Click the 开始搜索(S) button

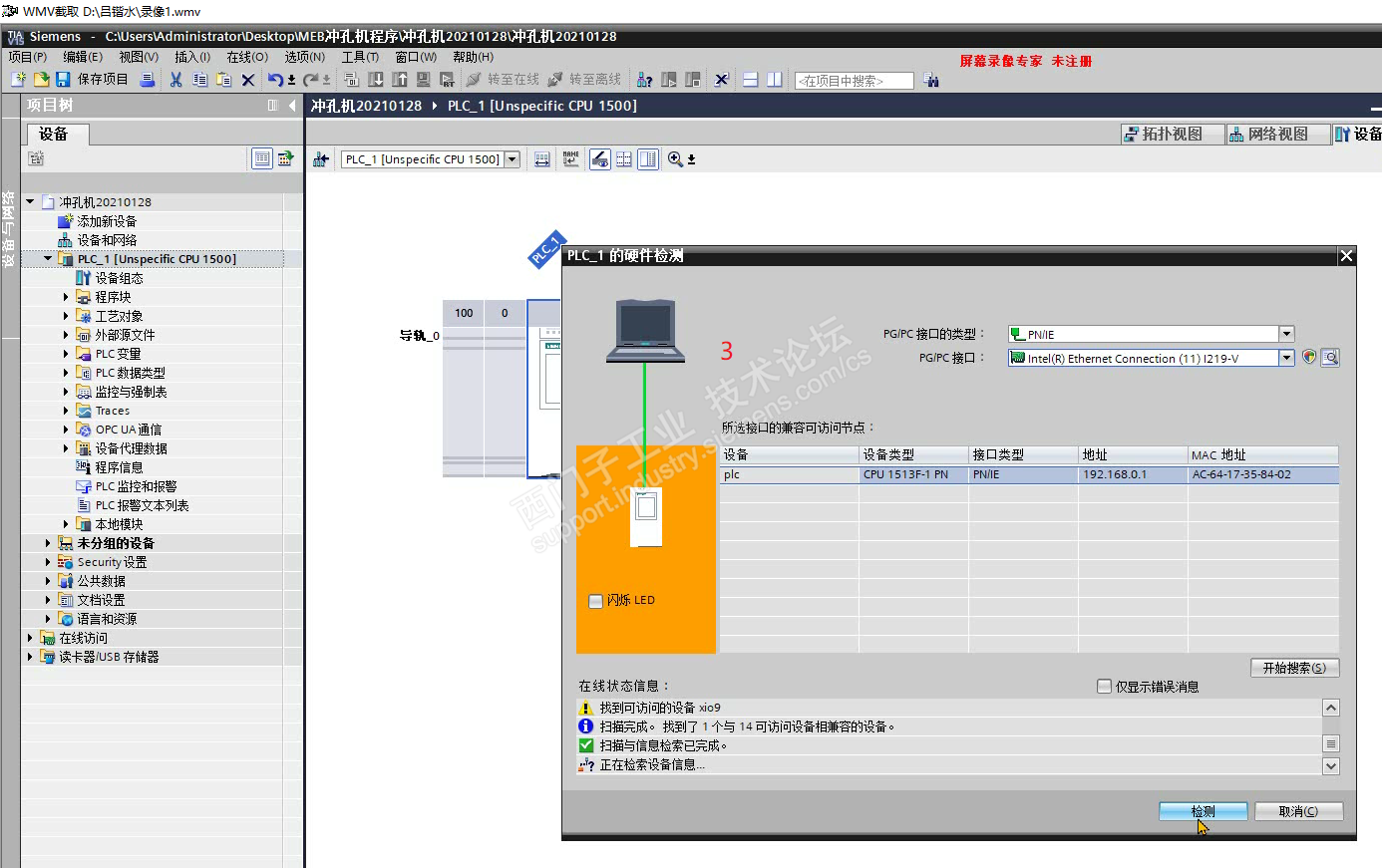coord(1294,668)
